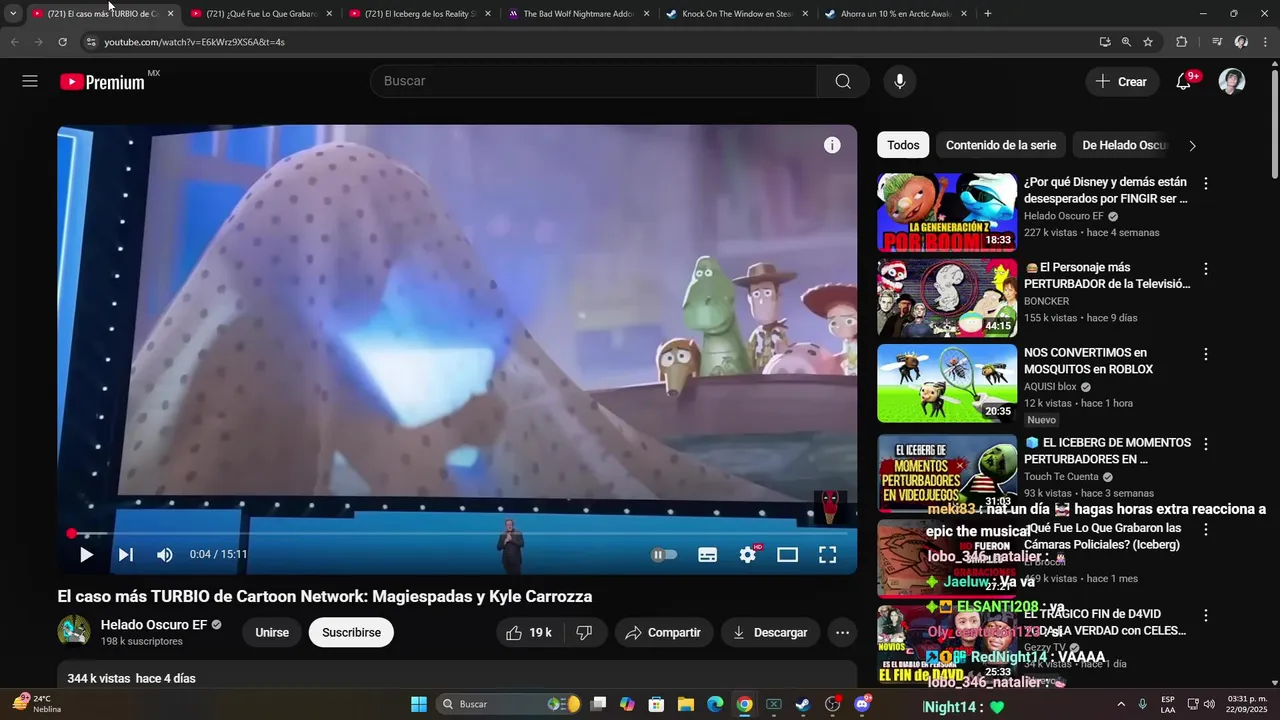Screen dimensions: 1280x720
Task: Open the player settings gear
Action: [748, 554]
